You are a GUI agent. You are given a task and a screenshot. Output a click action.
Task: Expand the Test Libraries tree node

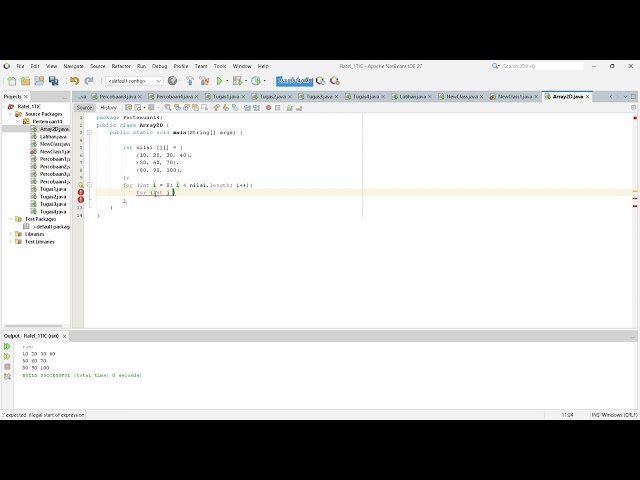point(11,242)
